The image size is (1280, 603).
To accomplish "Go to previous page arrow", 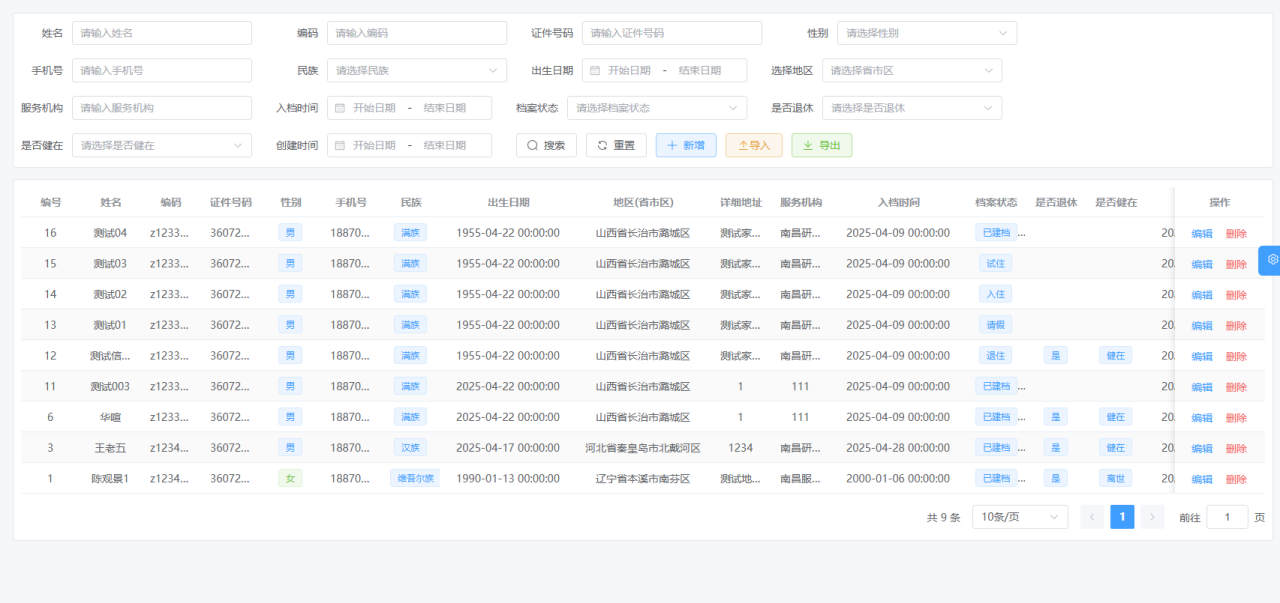I will (x=1092, y=517).
